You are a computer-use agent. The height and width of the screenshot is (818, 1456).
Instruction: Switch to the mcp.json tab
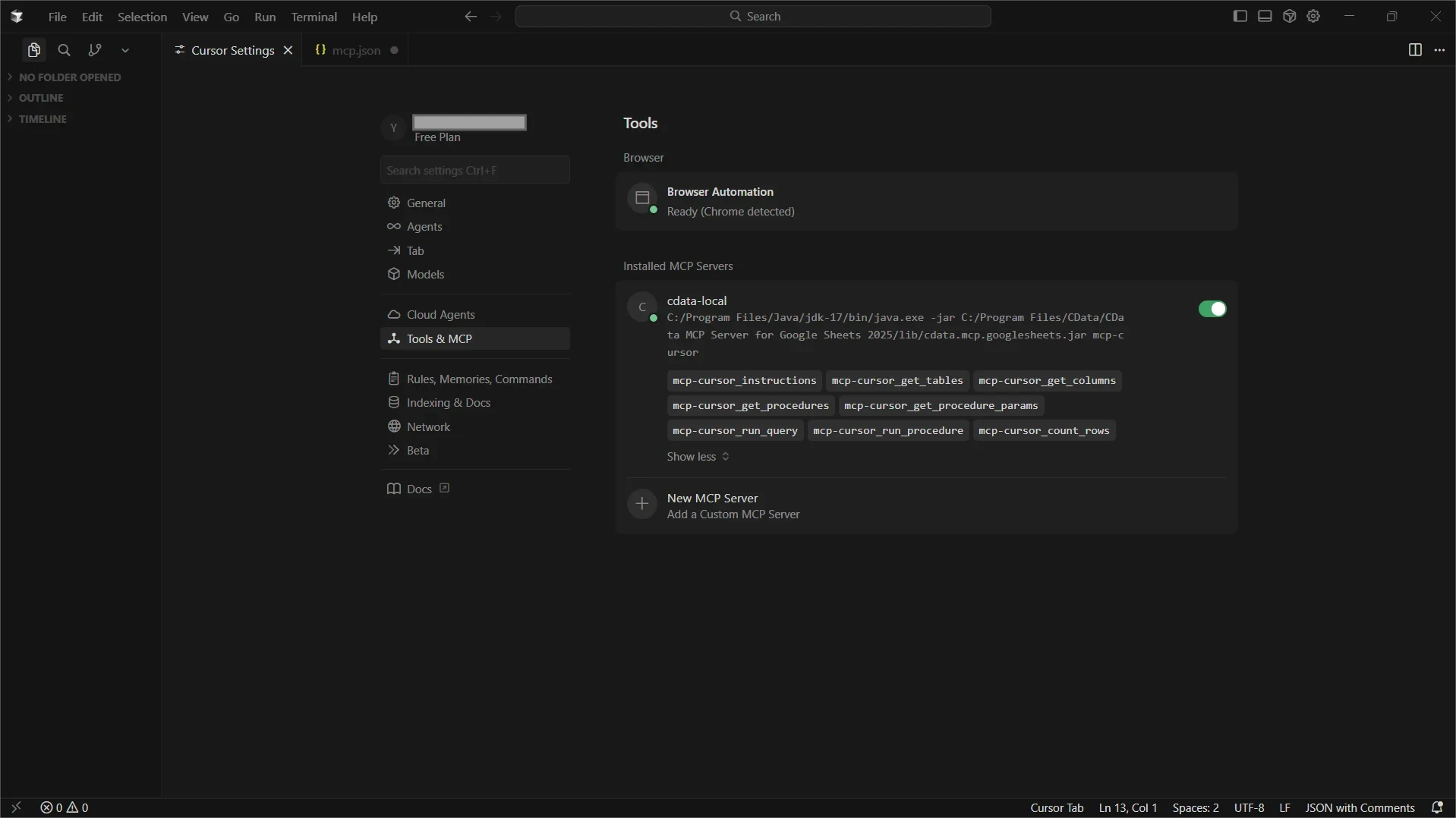pos(355,50)
